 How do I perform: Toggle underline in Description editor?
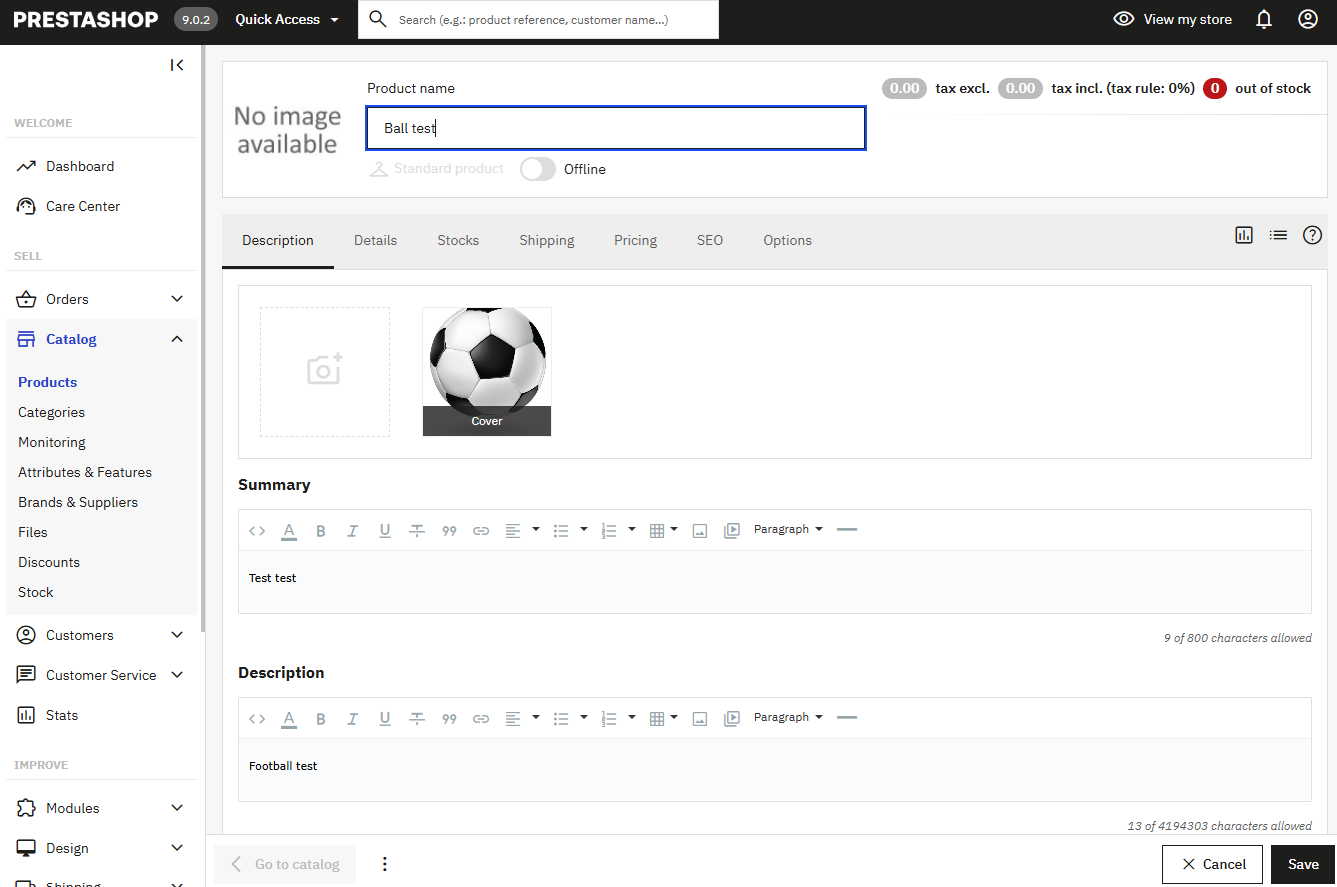click(385, 719)
